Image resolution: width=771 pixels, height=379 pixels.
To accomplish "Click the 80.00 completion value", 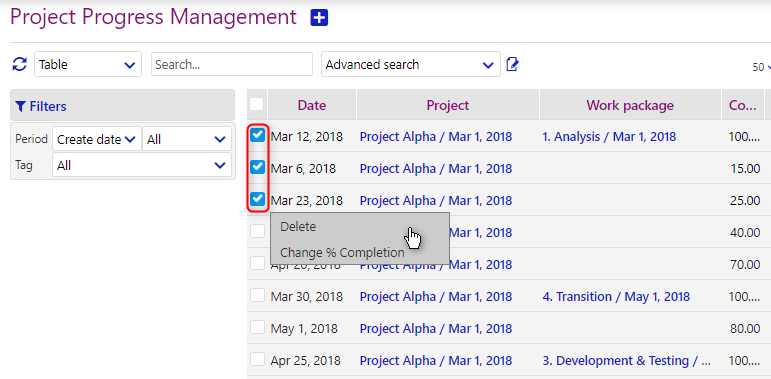I will tap(745, 328).
